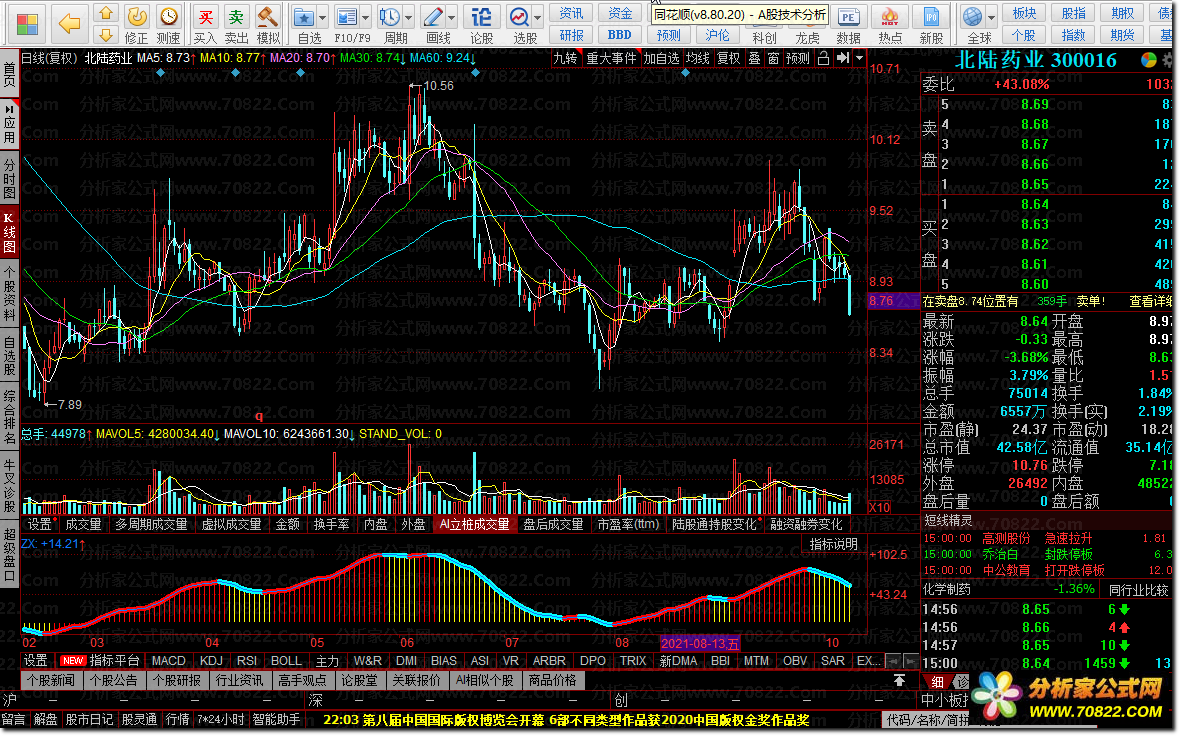Switch to the KDJ indicator tab
Viewport: 1181px width, 736px height.
(211, 661)
